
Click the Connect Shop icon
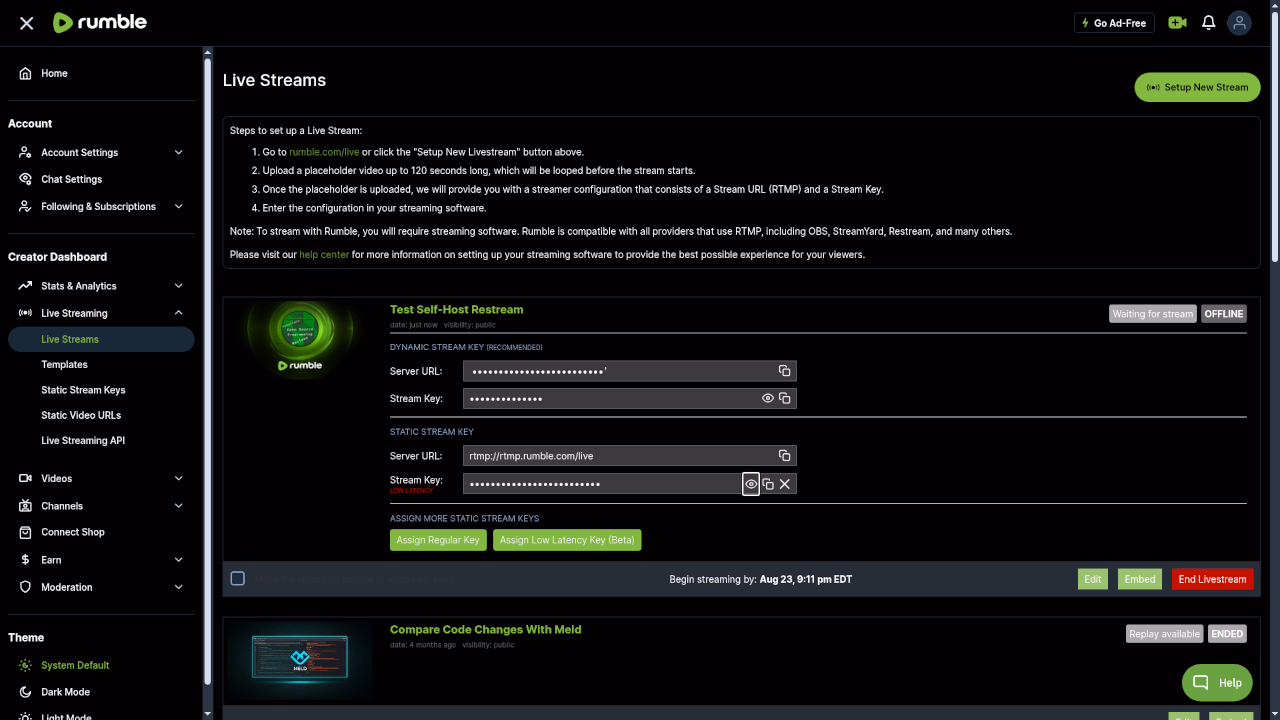(25, 532)
